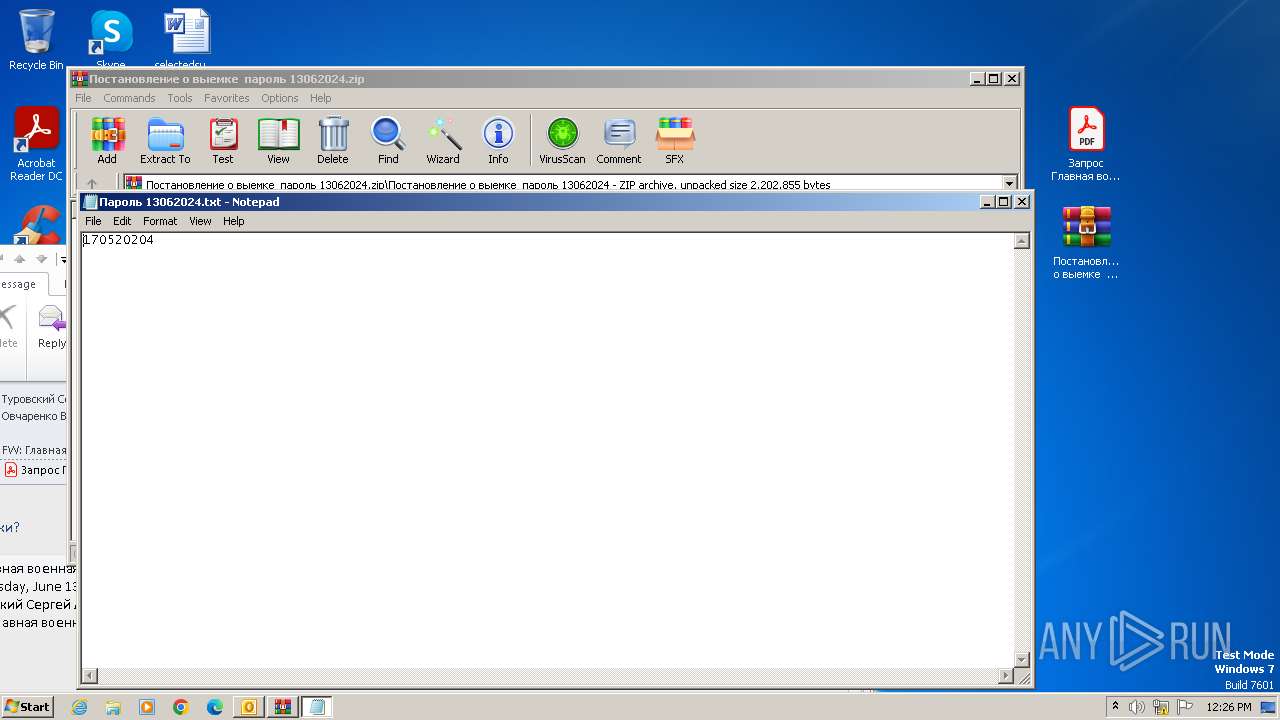Open Google Chrome from taskbar

(181, 707)
